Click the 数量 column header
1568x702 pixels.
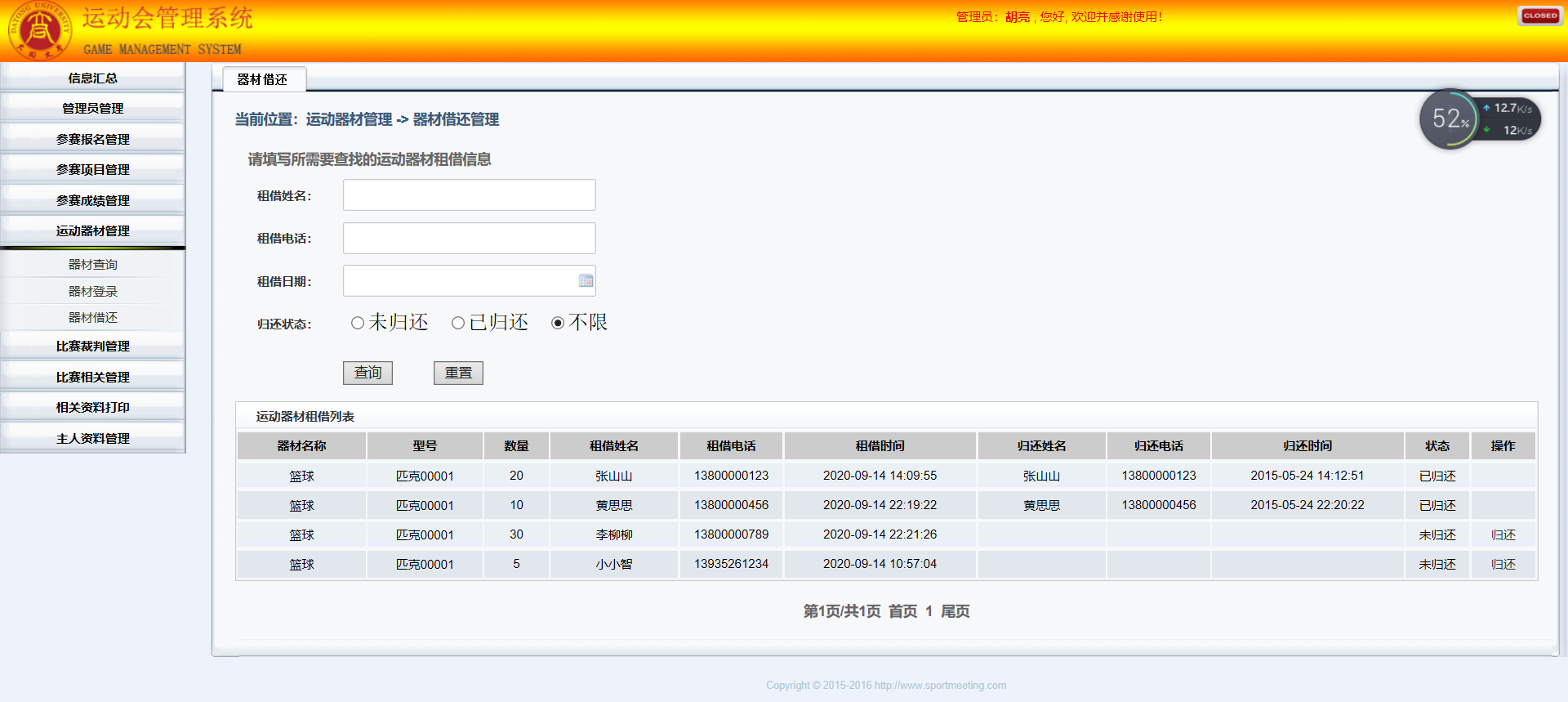coord(516,446)
